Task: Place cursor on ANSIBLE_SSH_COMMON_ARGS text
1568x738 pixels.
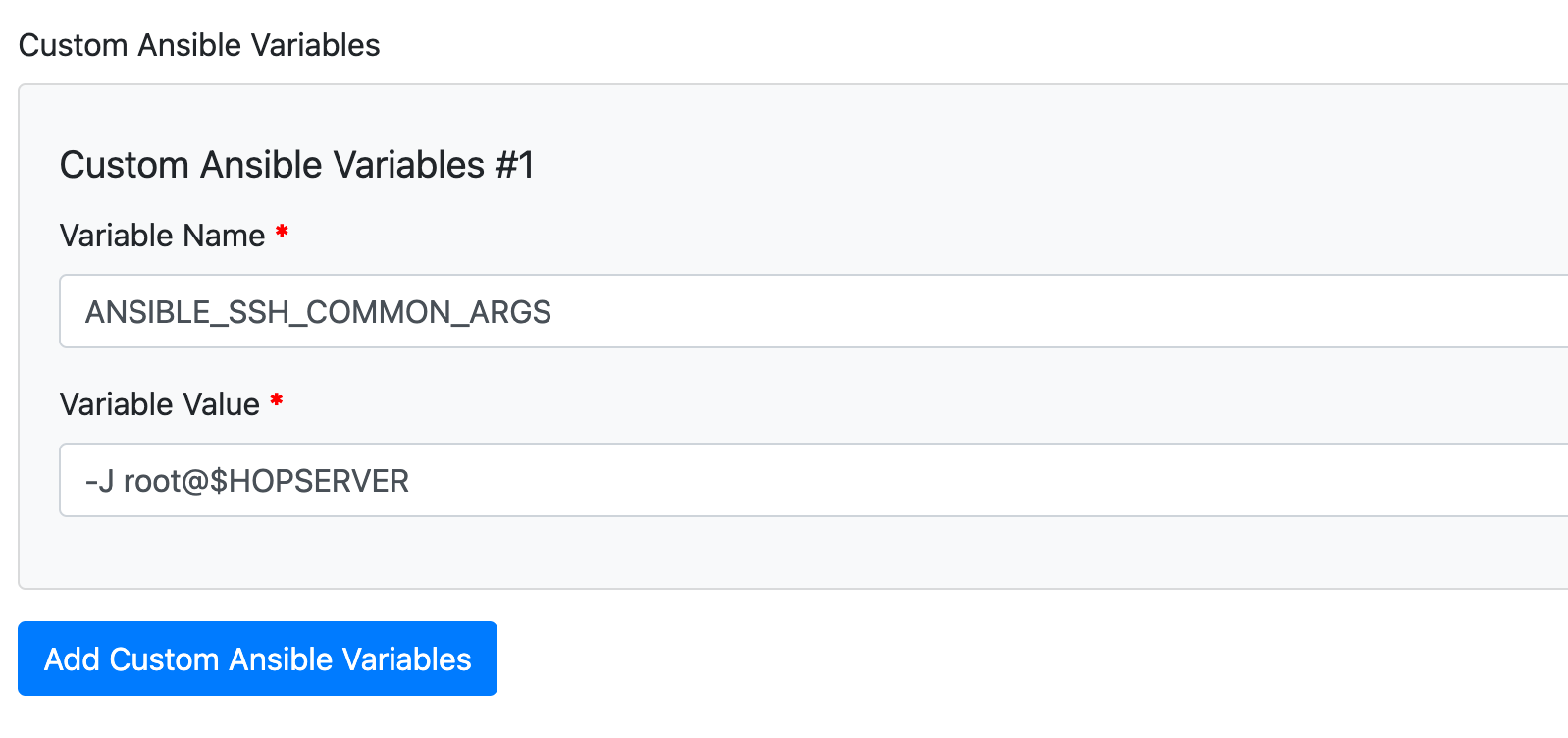Action: (x=318, y=312)
